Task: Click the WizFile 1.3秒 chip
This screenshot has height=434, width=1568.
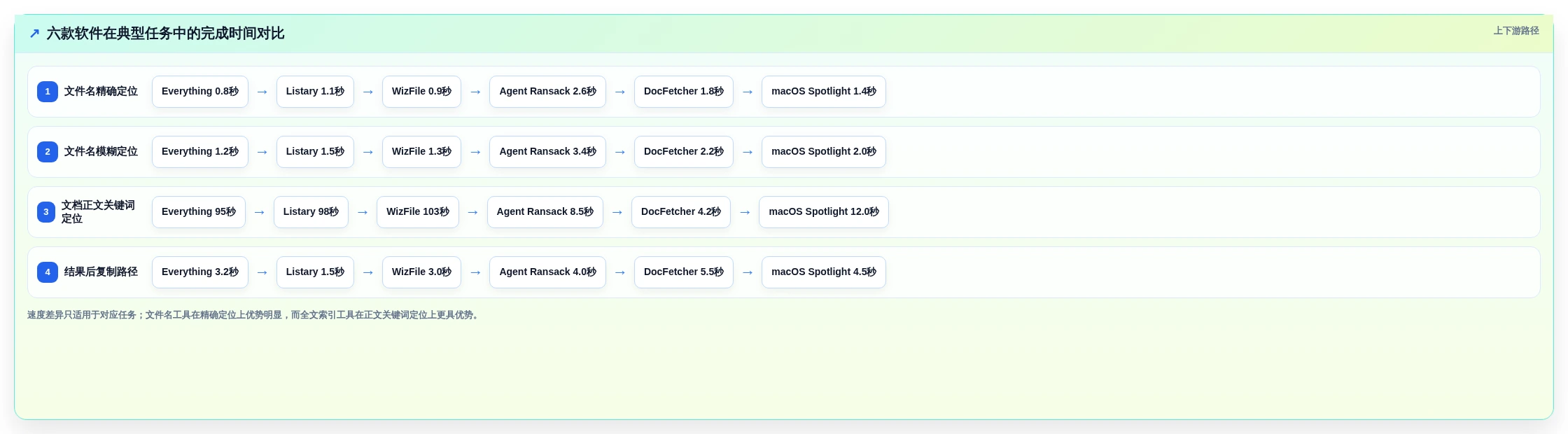Action: point(421,152)
